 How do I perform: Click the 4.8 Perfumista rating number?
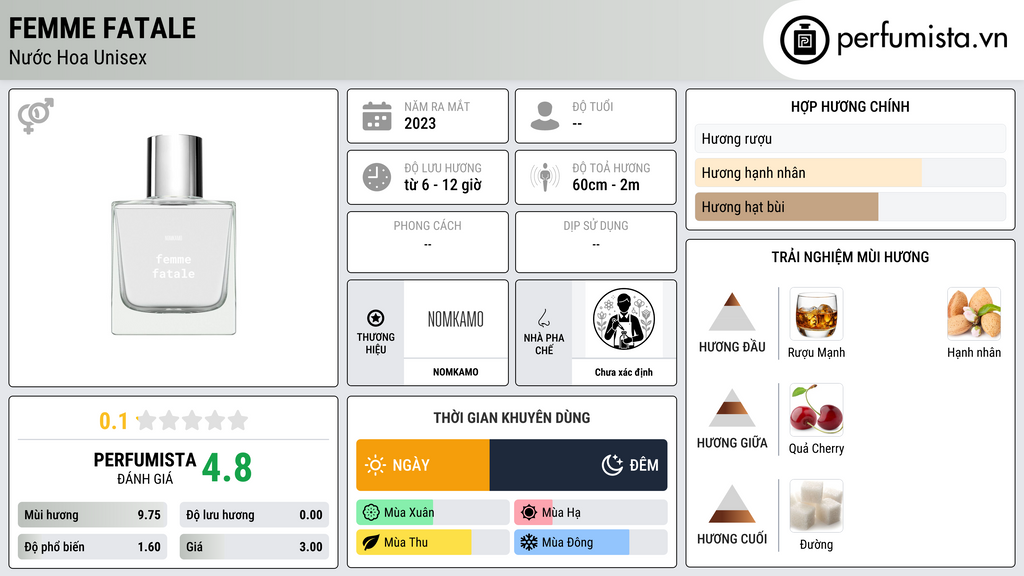[227, 468]
